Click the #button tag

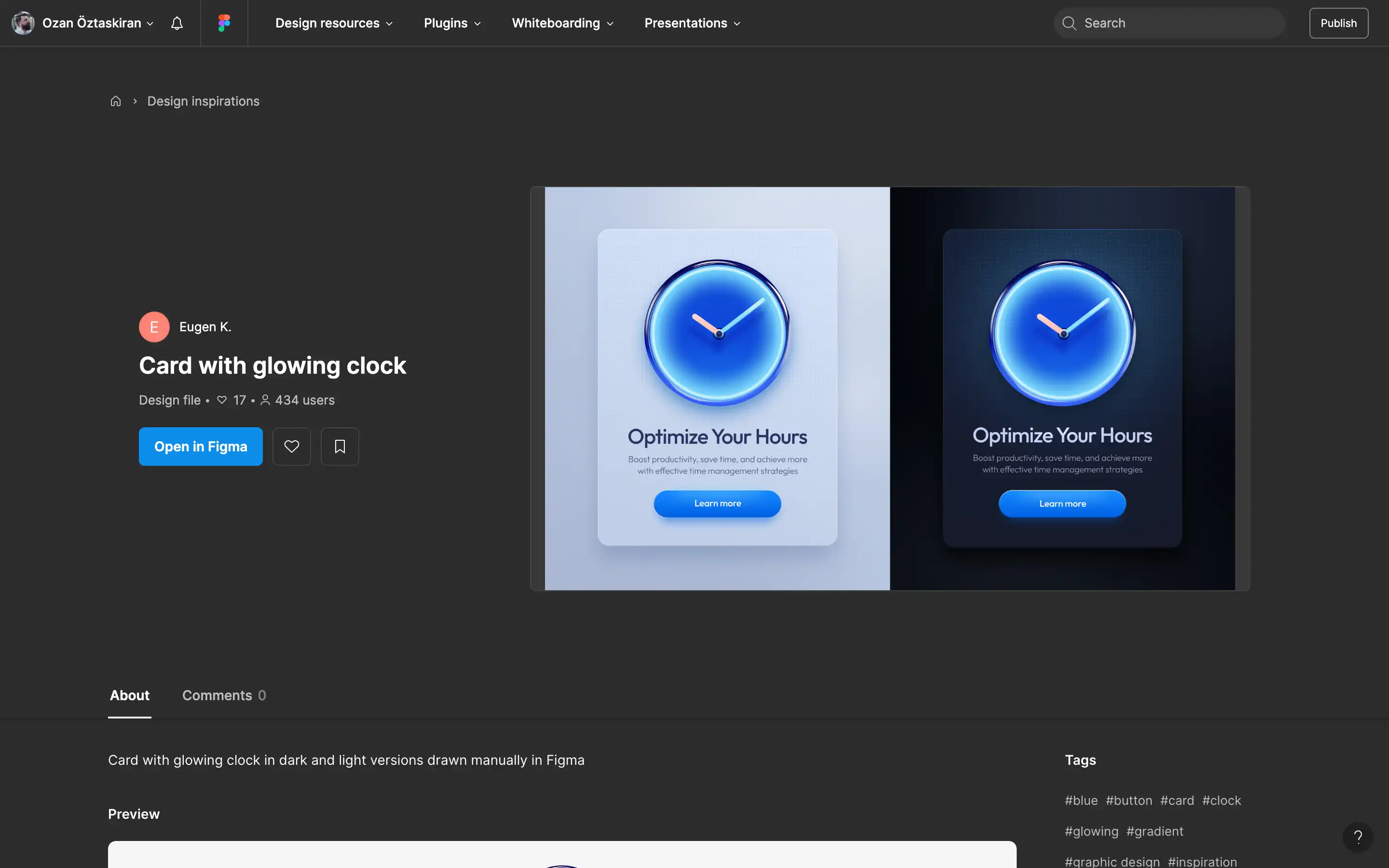[x=1129, y=800]
